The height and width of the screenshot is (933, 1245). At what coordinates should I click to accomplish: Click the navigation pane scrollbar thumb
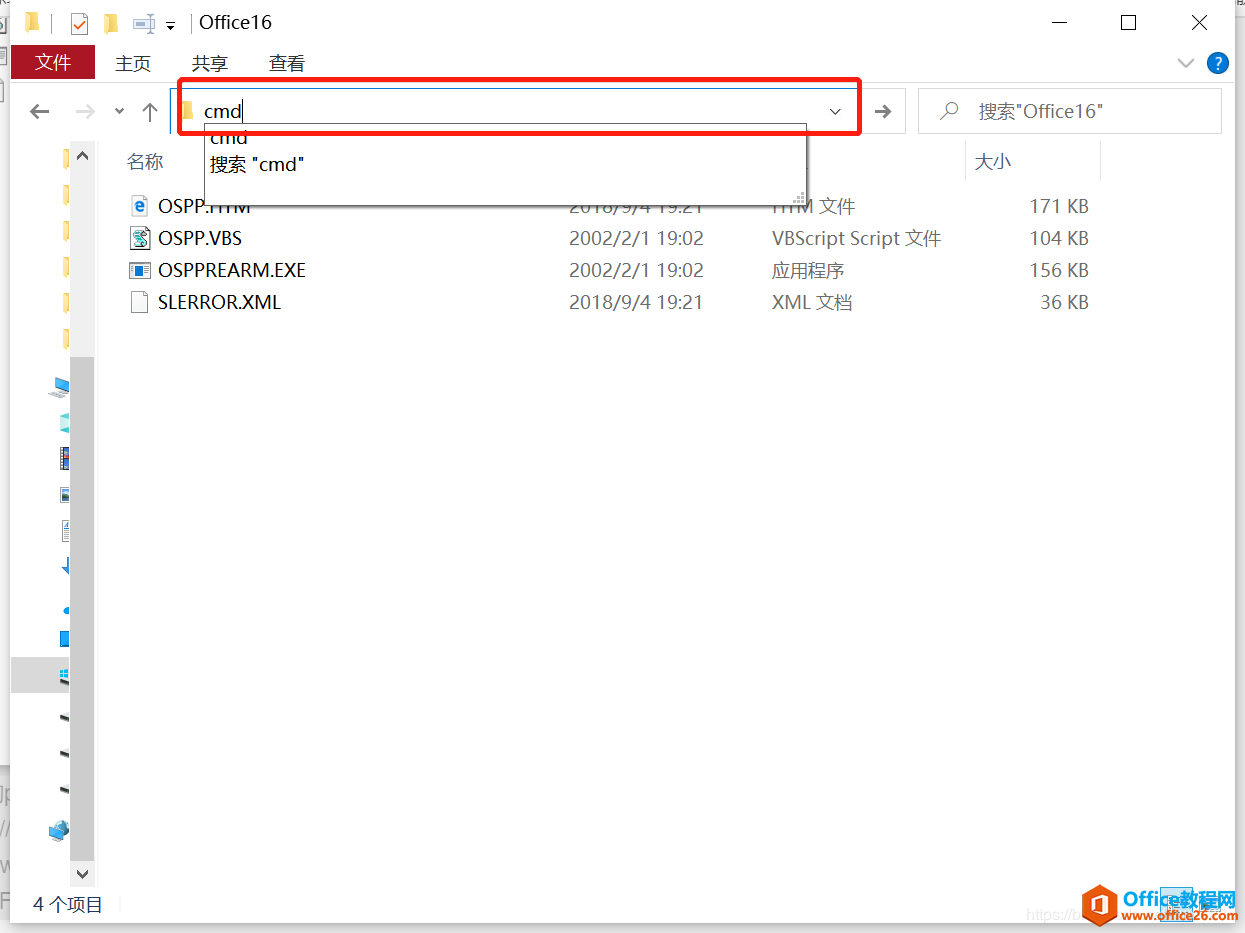coord(83,608)
